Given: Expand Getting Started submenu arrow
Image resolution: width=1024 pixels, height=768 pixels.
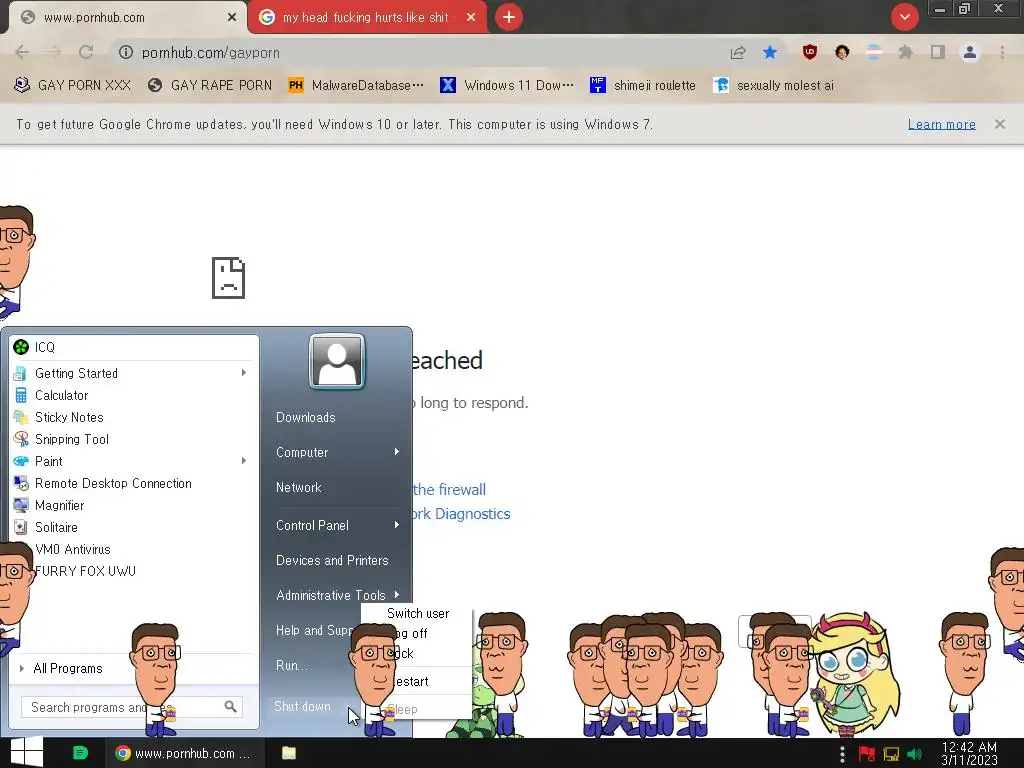Looking at the screenshot, I should [x=244, y=373].
